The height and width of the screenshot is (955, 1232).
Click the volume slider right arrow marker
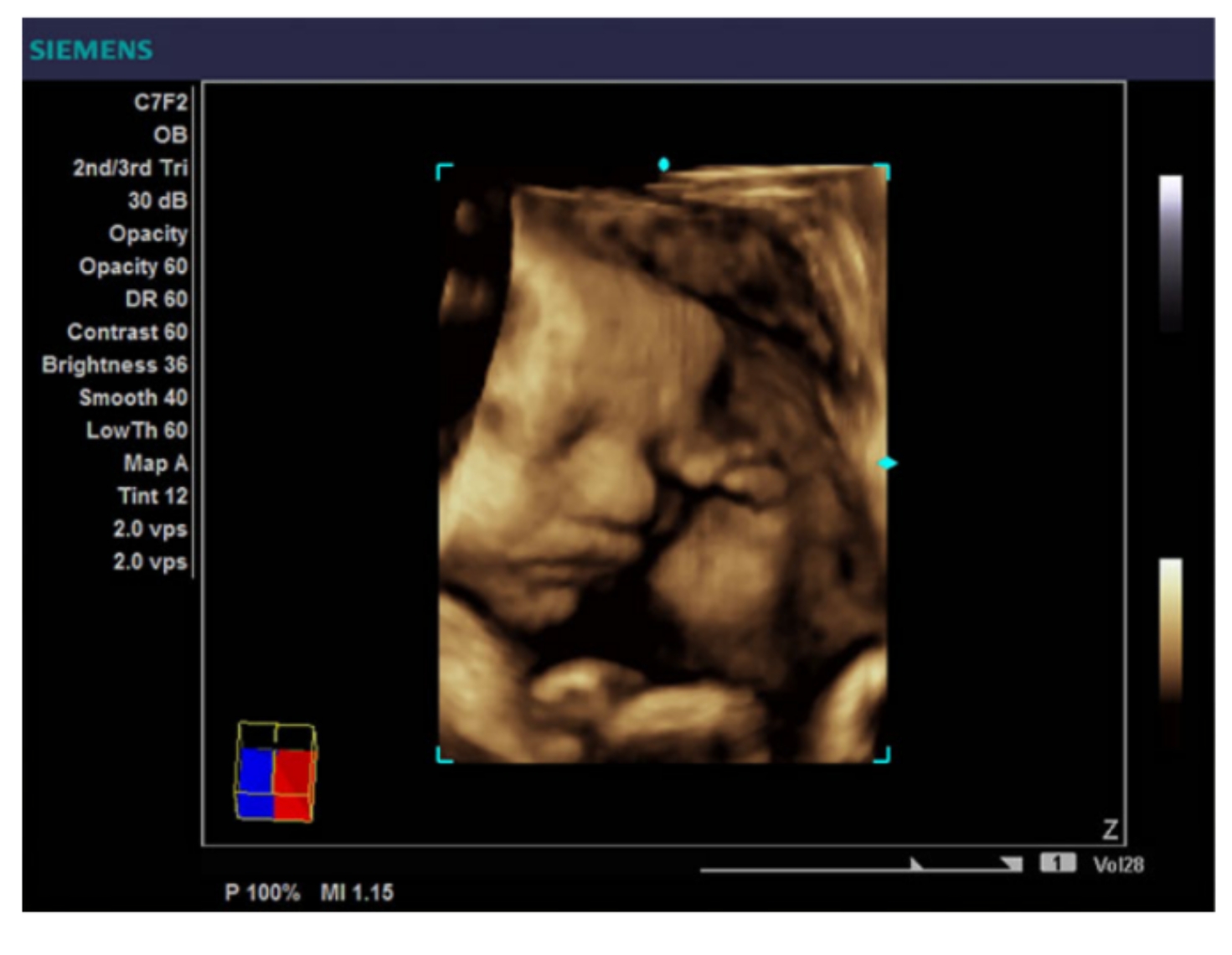[x=1012, y=863]
